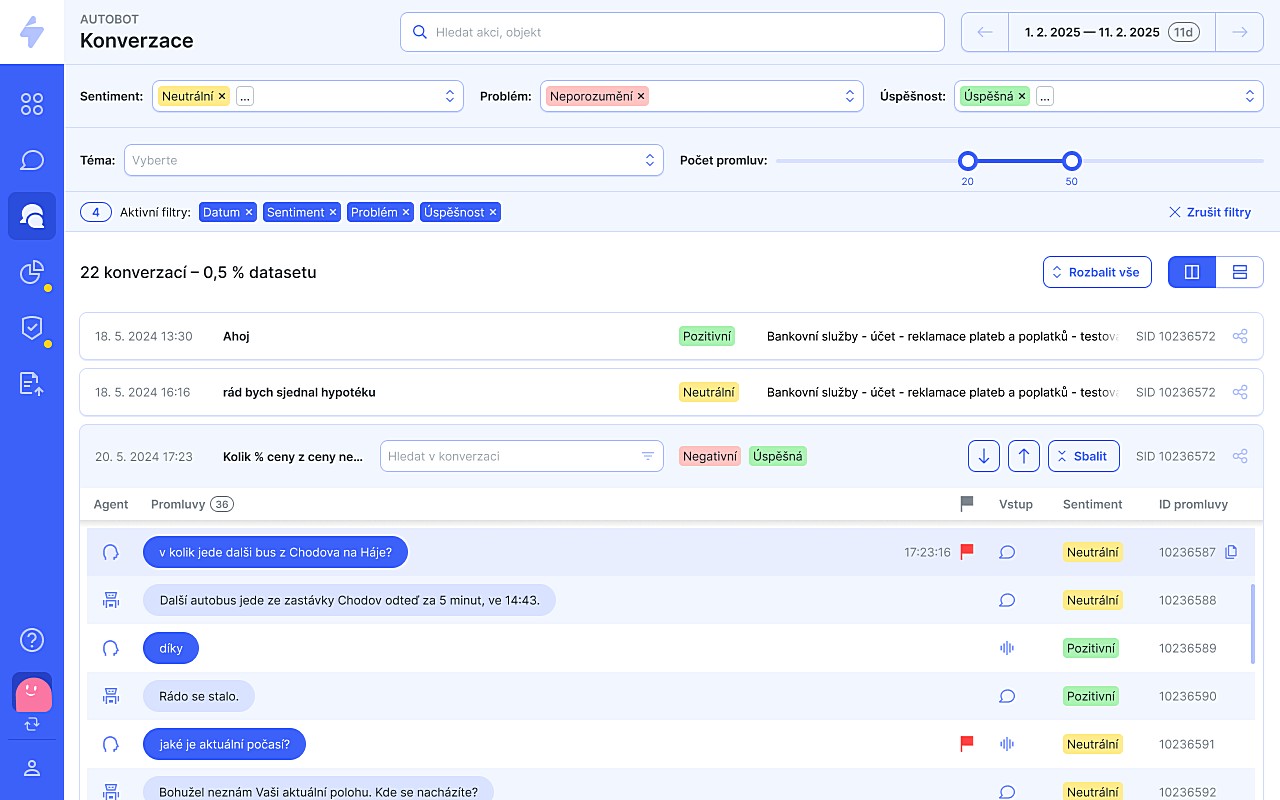Share the Ahoj conversation row

click(x=1240, y=336)
